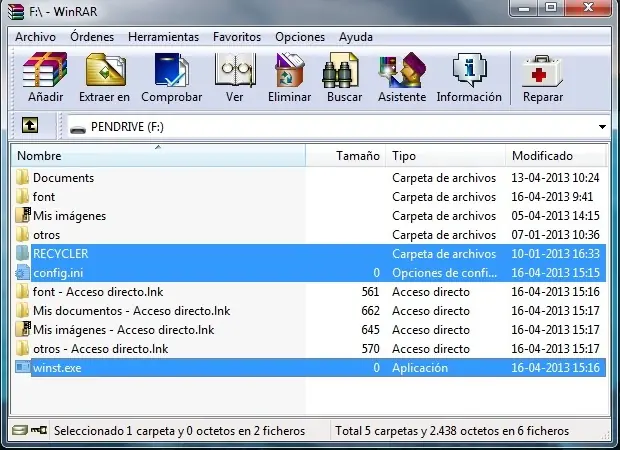Screen dimensions: 620x450
Task: Go up one folder level
Action: pyautogui.click(x=30, y=126)
